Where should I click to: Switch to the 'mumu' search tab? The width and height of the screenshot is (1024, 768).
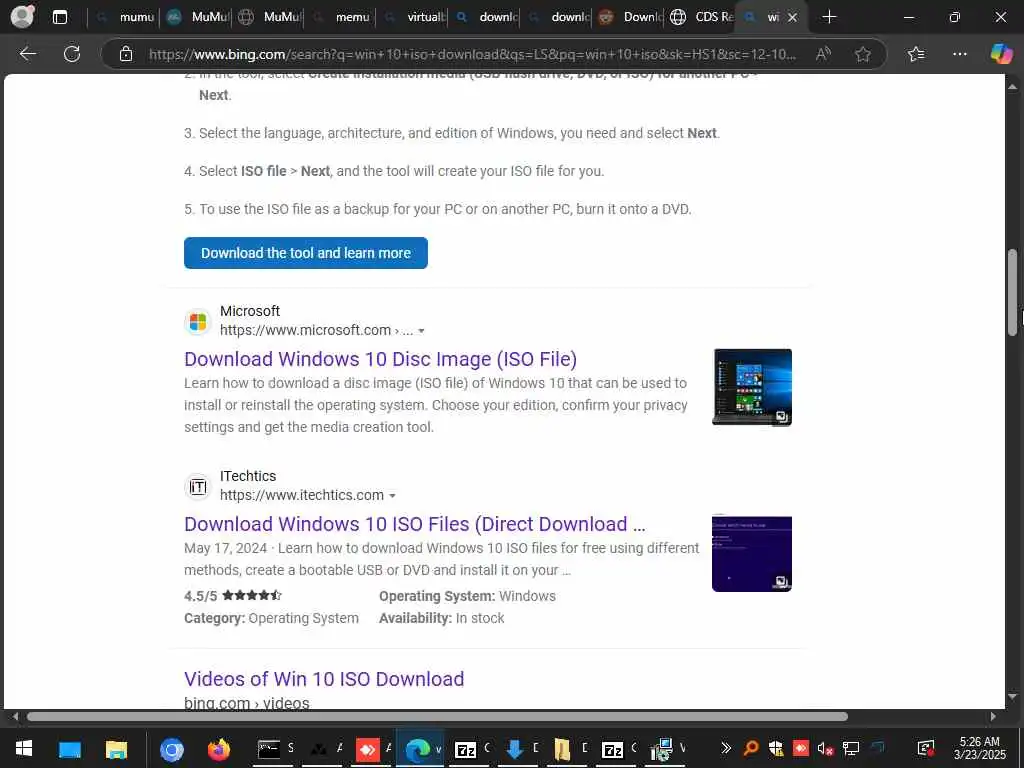pos(123,17)
